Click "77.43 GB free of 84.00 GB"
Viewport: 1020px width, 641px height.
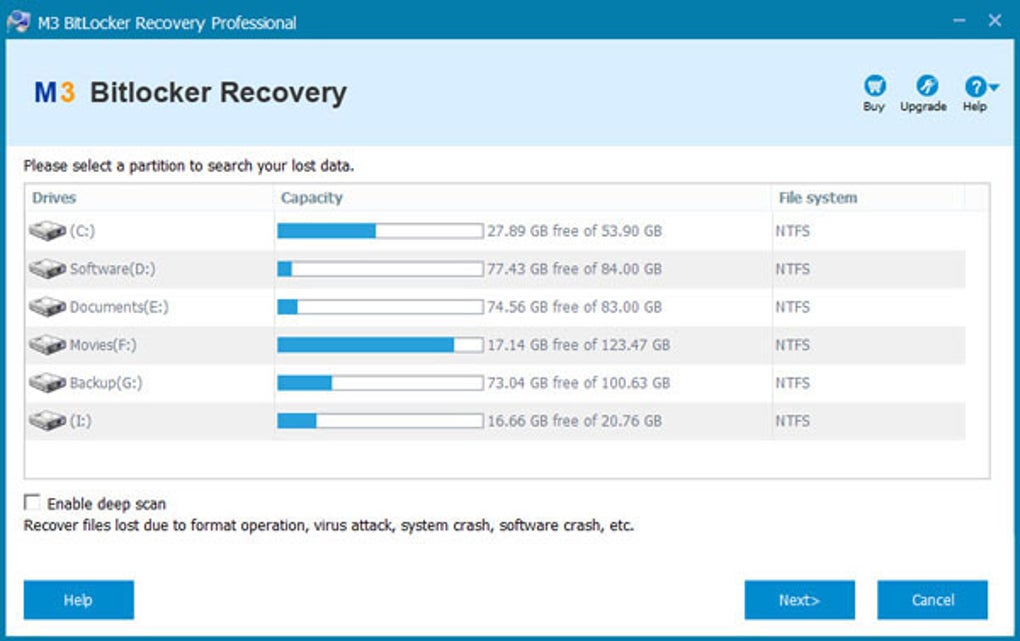[x=574, y=269]
